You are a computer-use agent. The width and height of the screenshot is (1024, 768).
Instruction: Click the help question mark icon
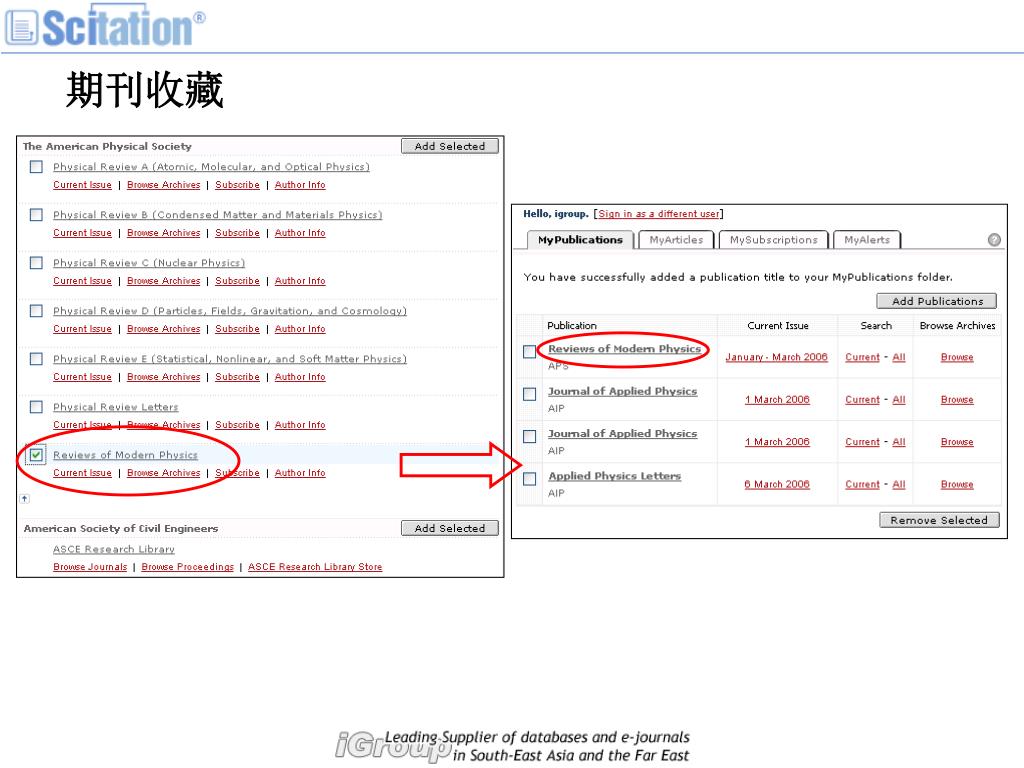point(994,240)
